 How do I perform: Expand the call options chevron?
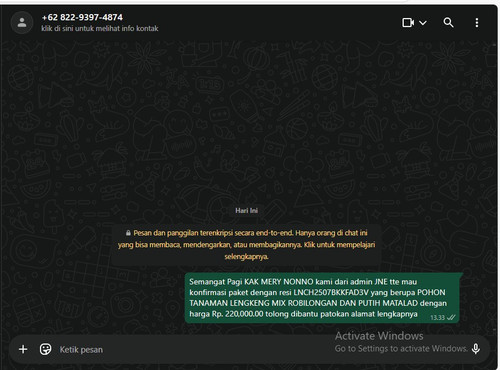point(423,23)
